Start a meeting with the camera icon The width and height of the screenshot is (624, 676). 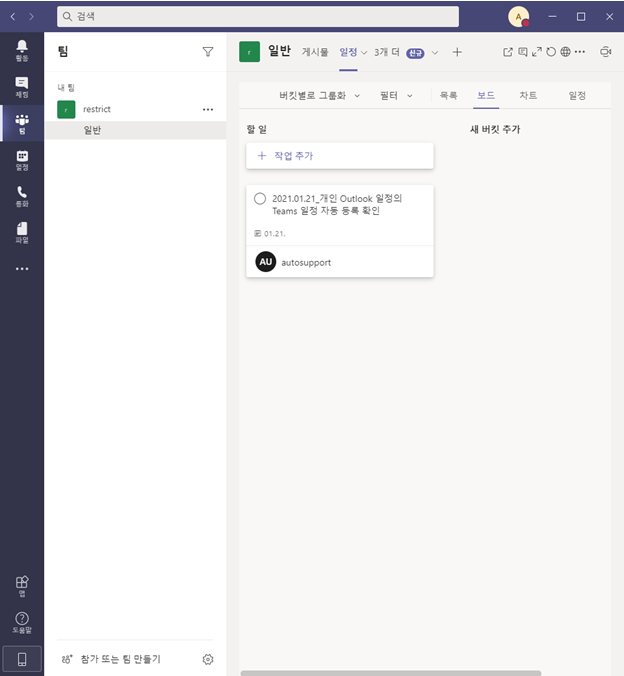tap(606, 52)
